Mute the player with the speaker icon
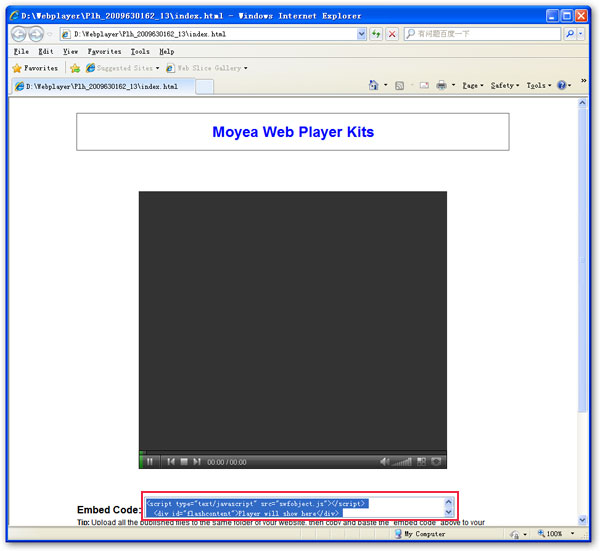This screenshot has width=600, height=551. click(x=384, y=461)
